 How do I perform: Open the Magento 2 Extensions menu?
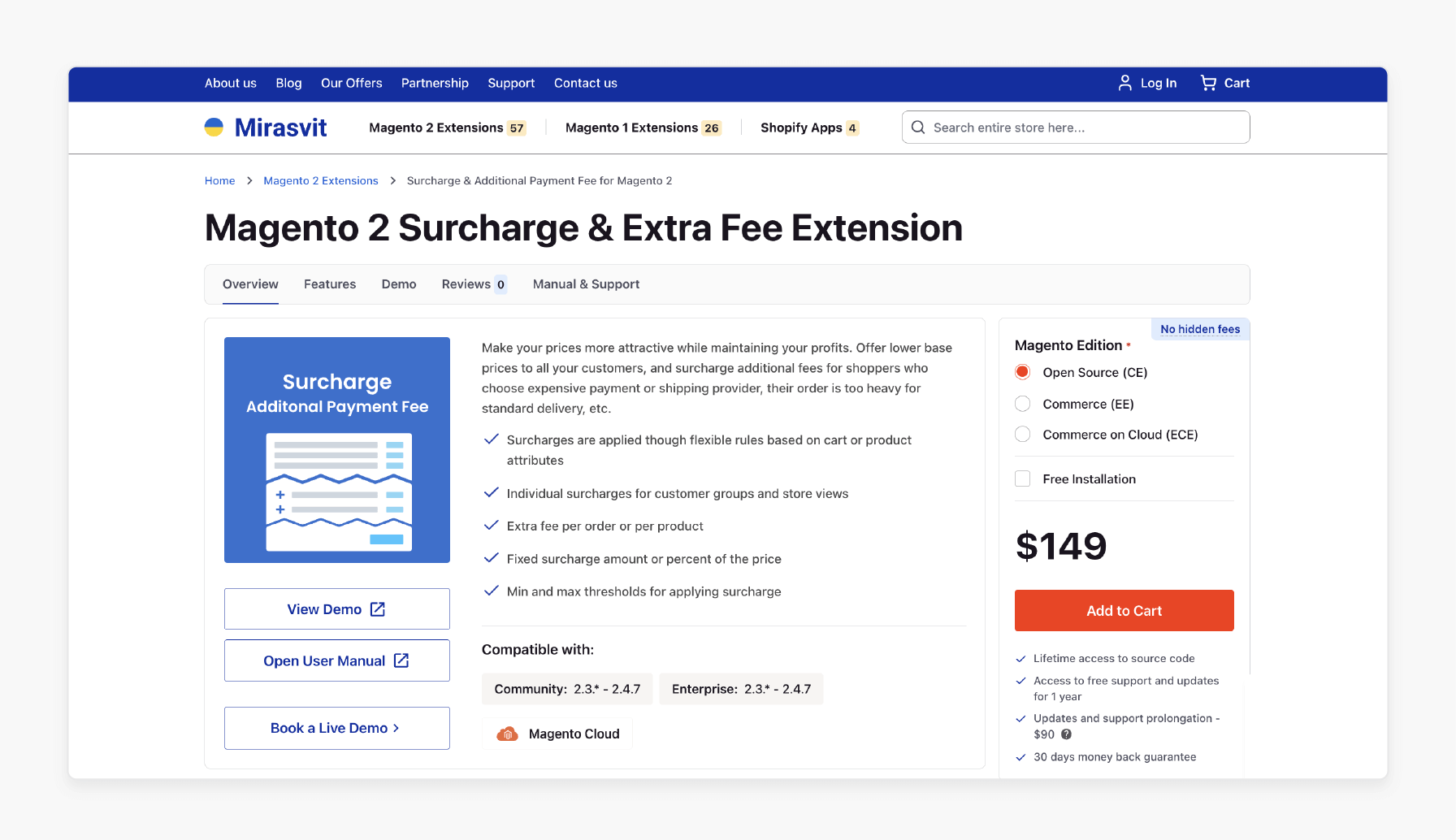click(447, 128)
